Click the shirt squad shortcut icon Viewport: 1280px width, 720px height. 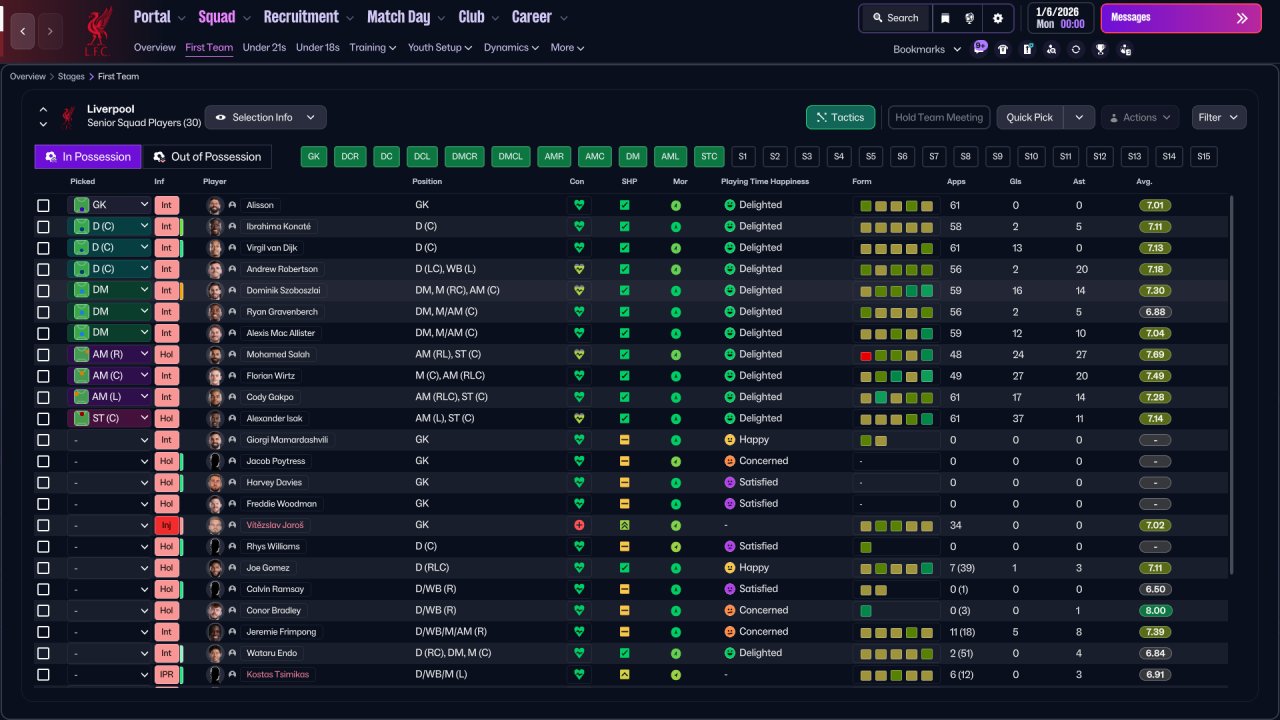pos(1003,49)
